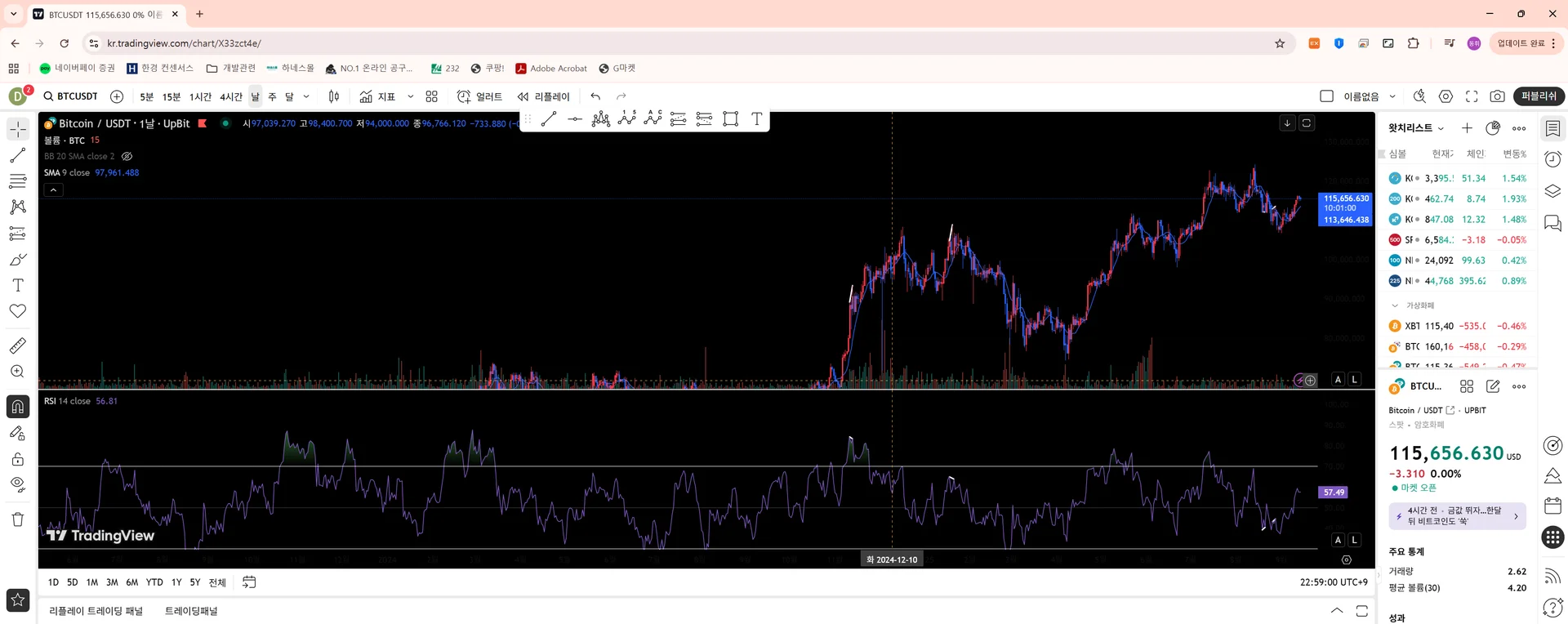Open the forecasting and measurement tools
Screen dimensions: 1568x624
tap(18, 234)
